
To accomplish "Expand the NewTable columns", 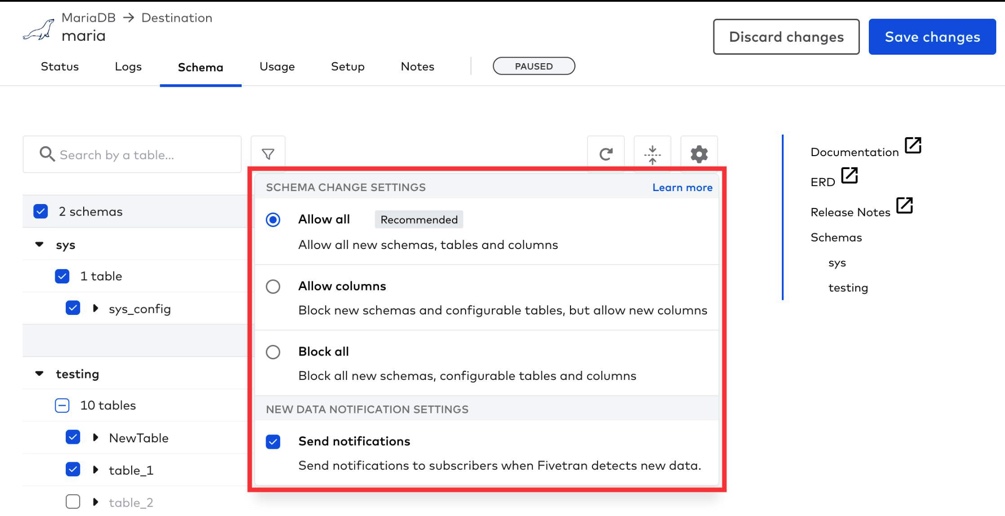I will coord(96,438).
